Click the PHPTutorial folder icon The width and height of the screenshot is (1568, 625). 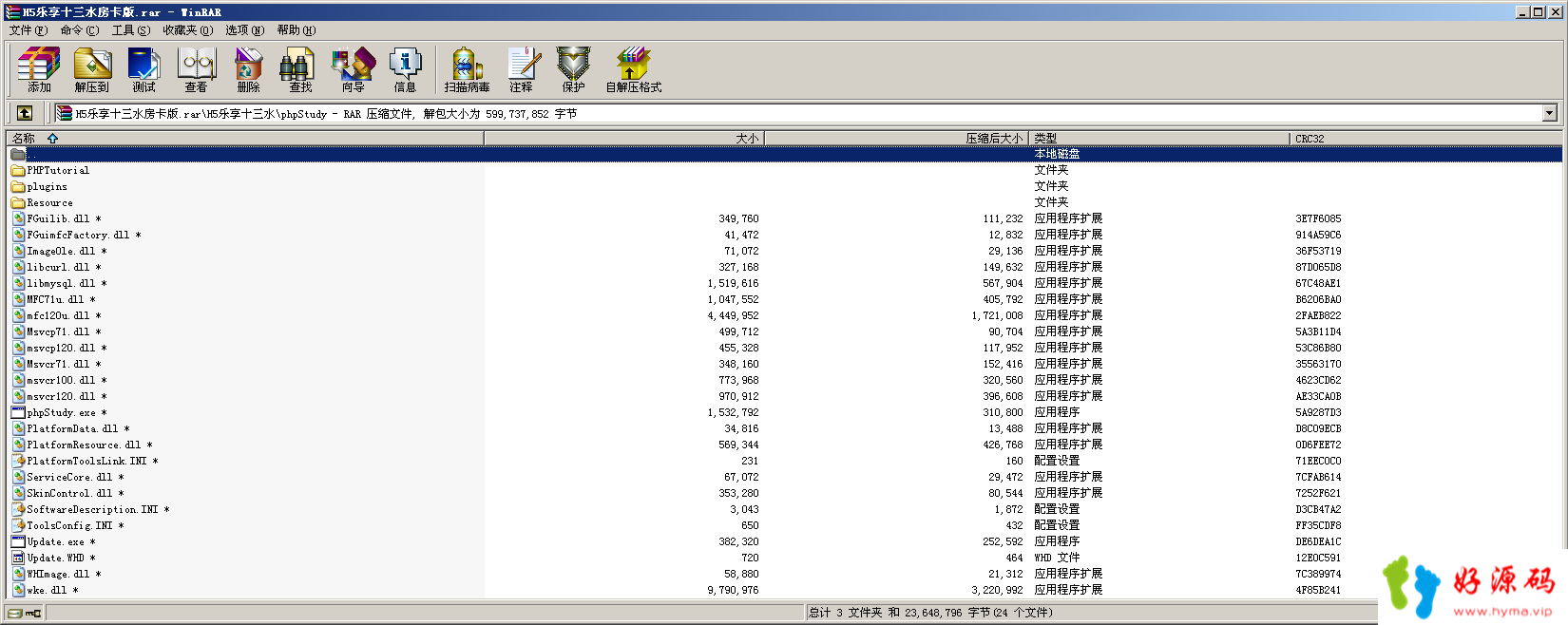point(18,170)
